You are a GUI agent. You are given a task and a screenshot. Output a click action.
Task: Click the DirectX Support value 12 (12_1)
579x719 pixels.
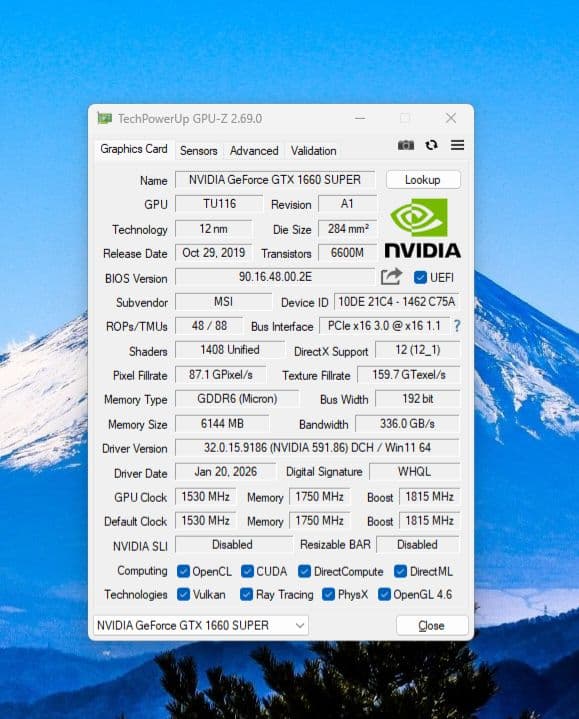tap(418, 350)
